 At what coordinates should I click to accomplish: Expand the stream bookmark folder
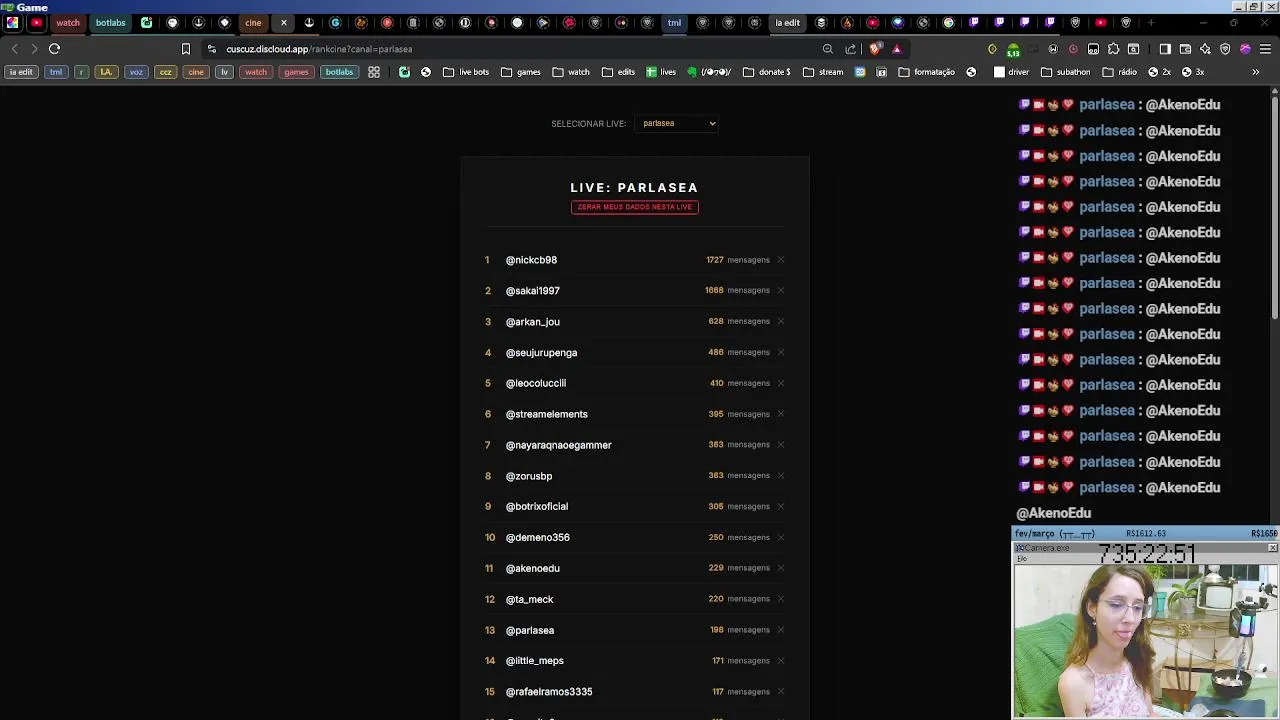[823, 72]
